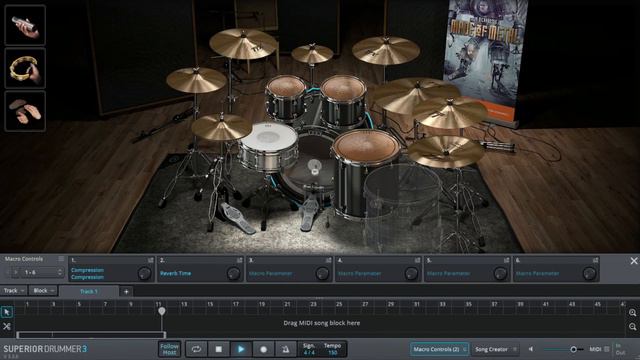Screen dimensions: 640x360
Task: Open settings icon of macro slot 4
Action: click(418, 260)
